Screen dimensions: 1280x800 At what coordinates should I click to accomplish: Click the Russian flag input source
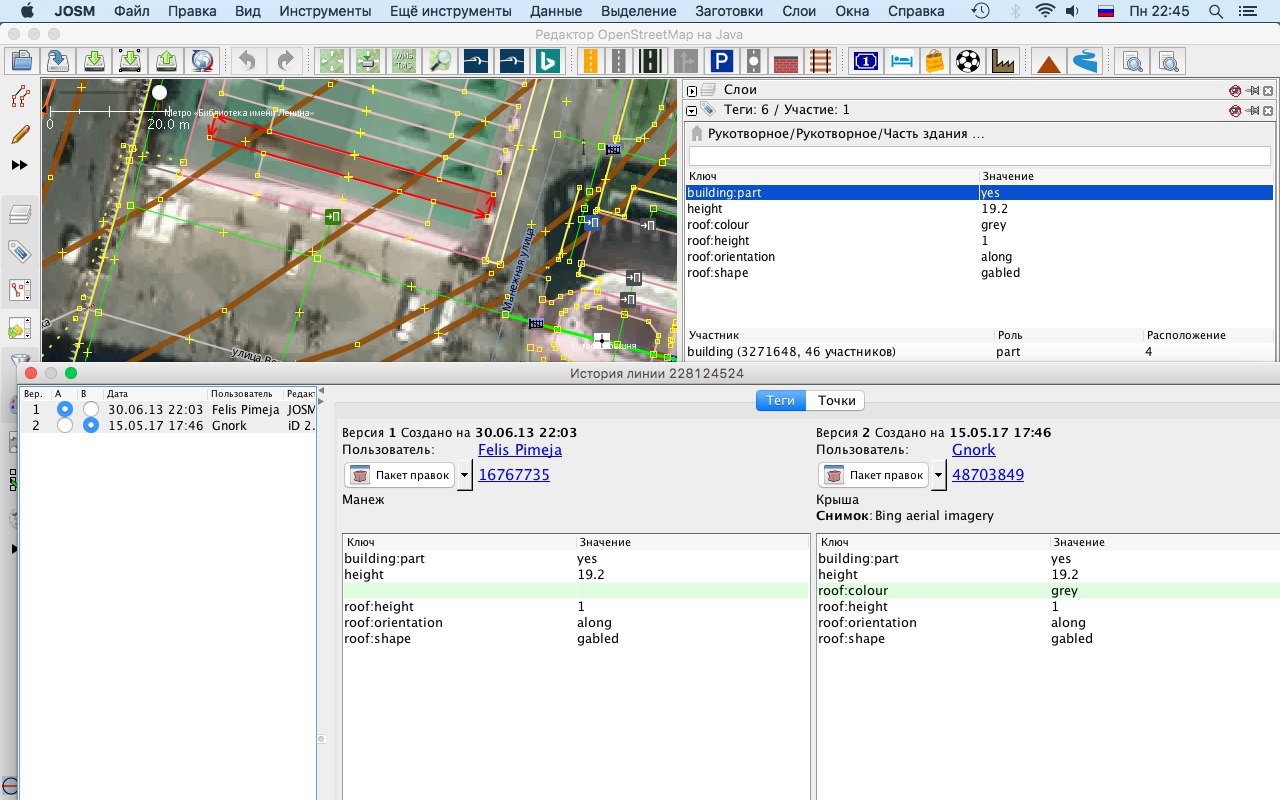[1106, 11]
